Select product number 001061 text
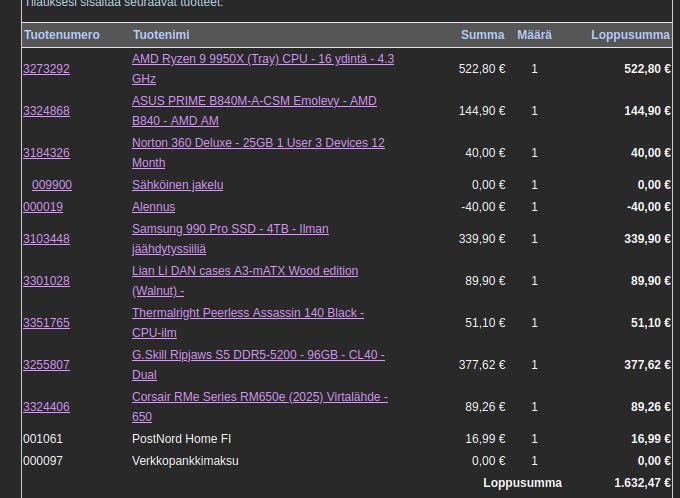Image resolution: width=680 pixels, height=498 pixels. pyautogui.click(x=43, y=439)
